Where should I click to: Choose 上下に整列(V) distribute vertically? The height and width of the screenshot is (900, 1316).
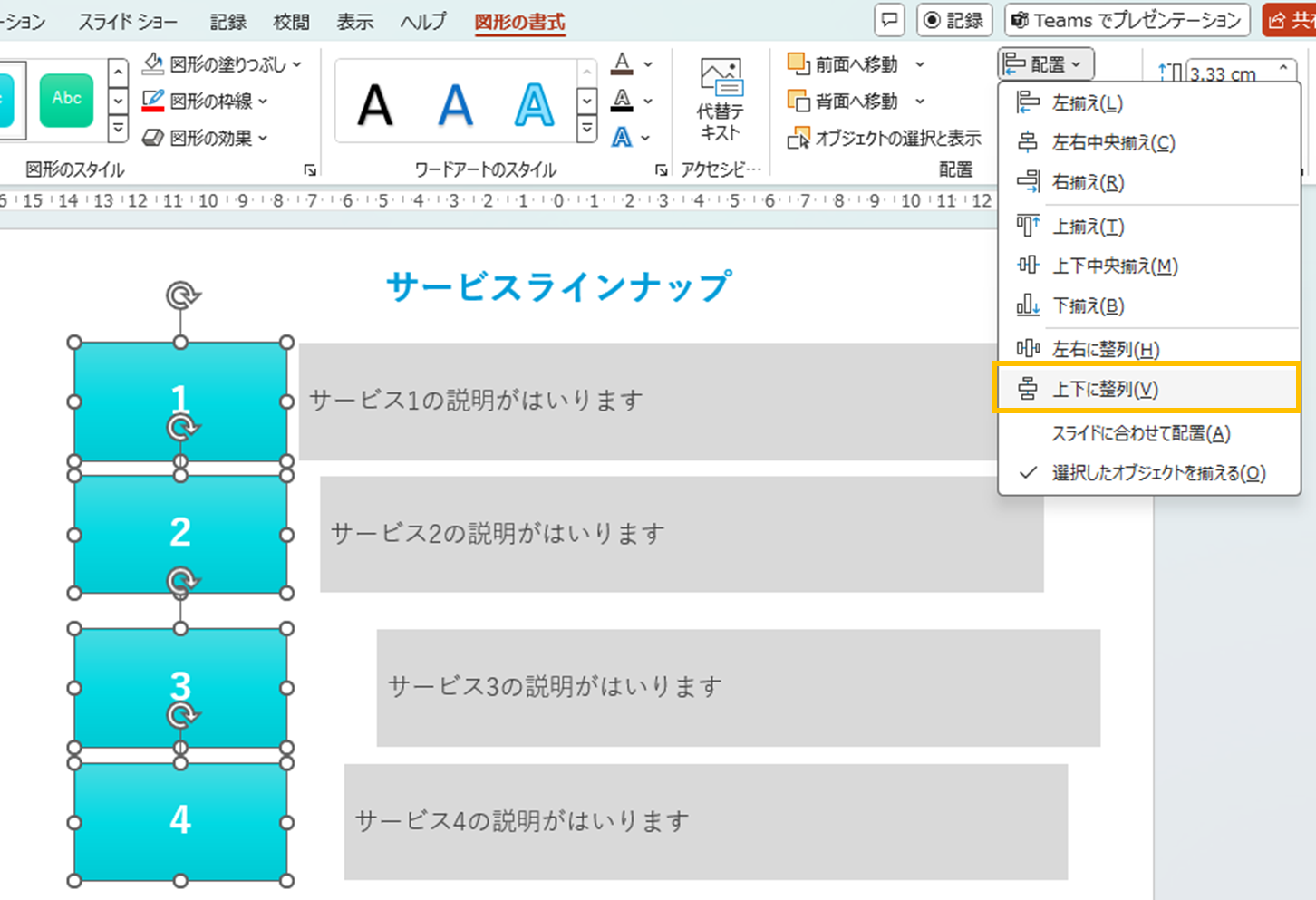1147,389
